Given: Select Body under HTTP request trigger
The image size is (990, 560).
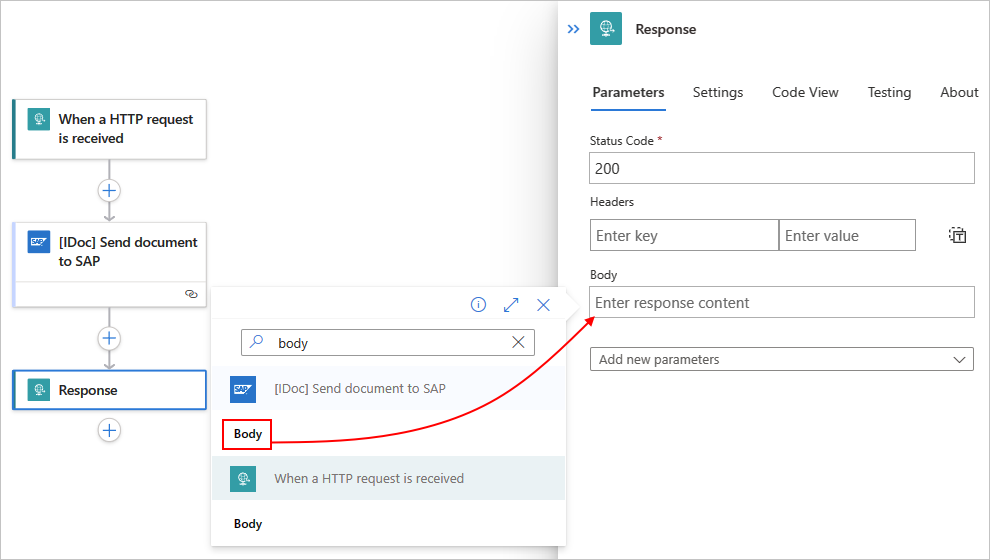Looking at the screenshot, I should [248, 524].
